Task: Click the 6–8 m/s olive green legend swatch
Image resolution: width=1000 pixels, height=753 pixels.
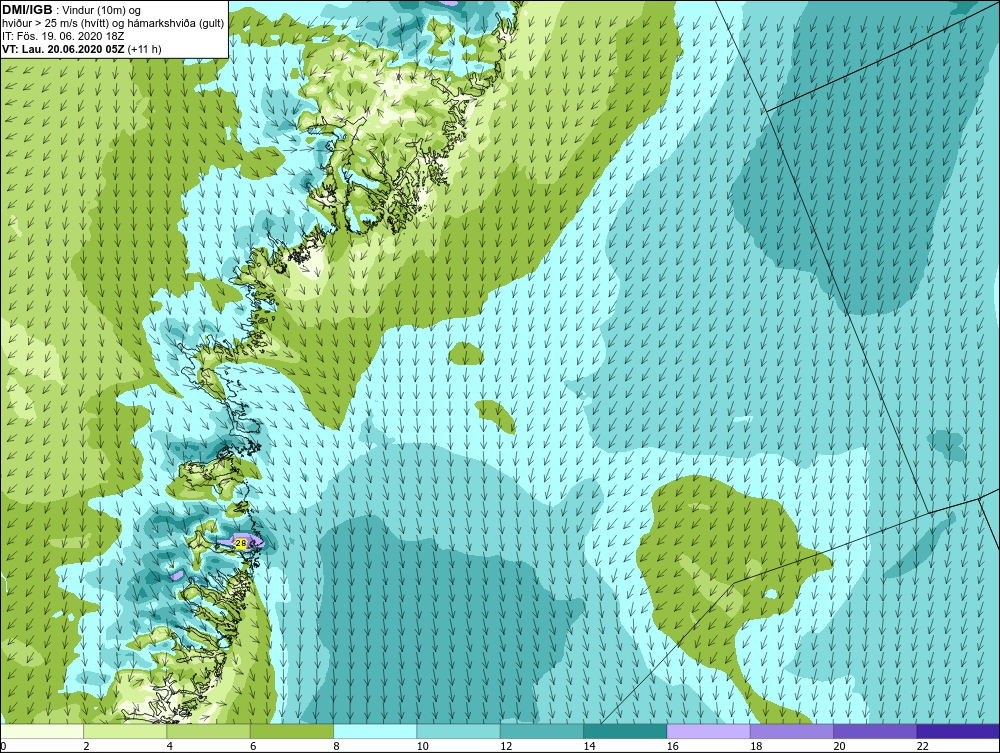Action: point(292,731)
